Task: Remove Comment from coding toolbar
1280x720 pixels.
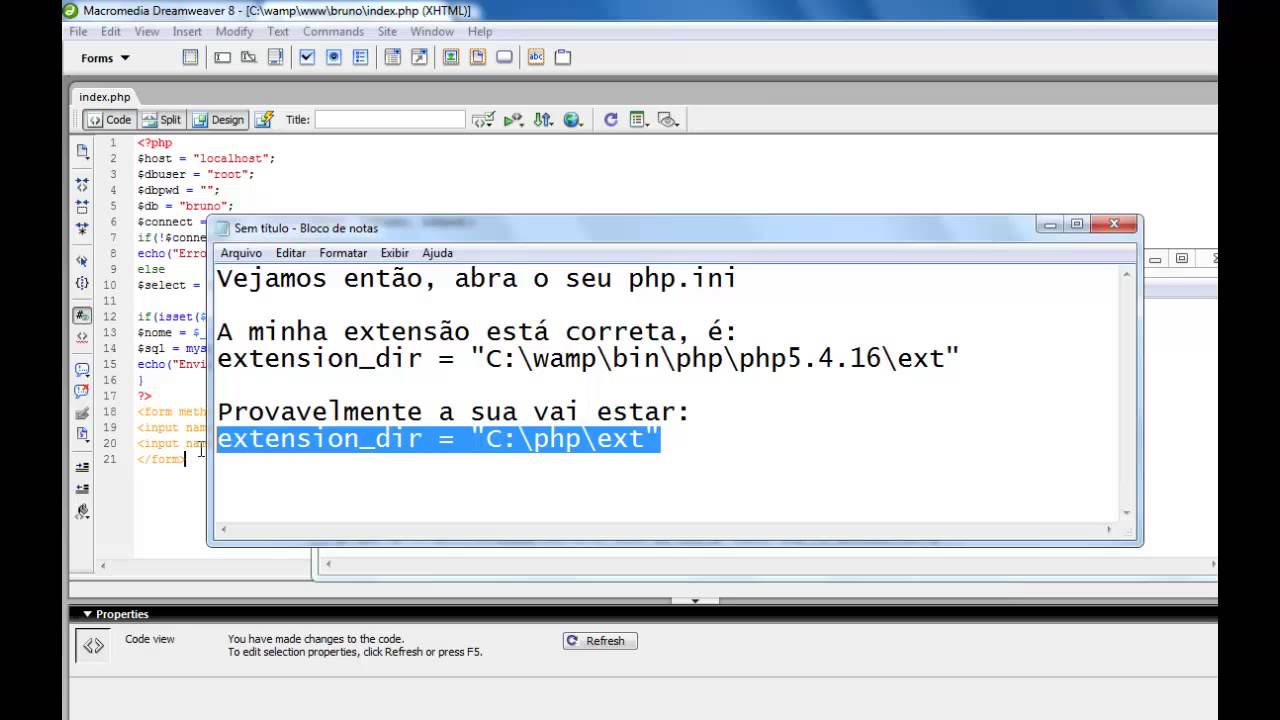Action: click(82, 390)
